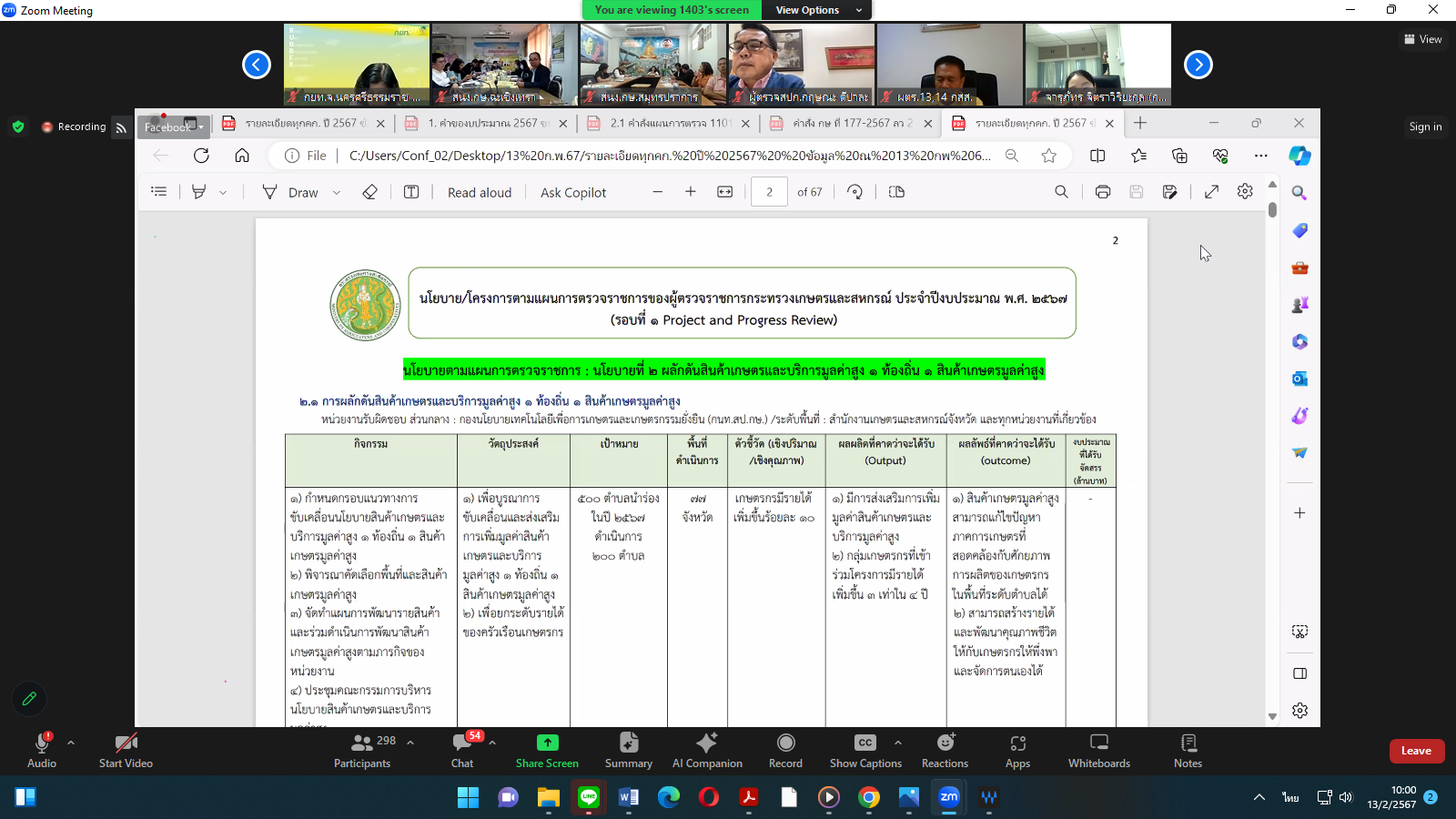Click the Audio microphone icon
1456x819 pixels.
click(42, 743)
